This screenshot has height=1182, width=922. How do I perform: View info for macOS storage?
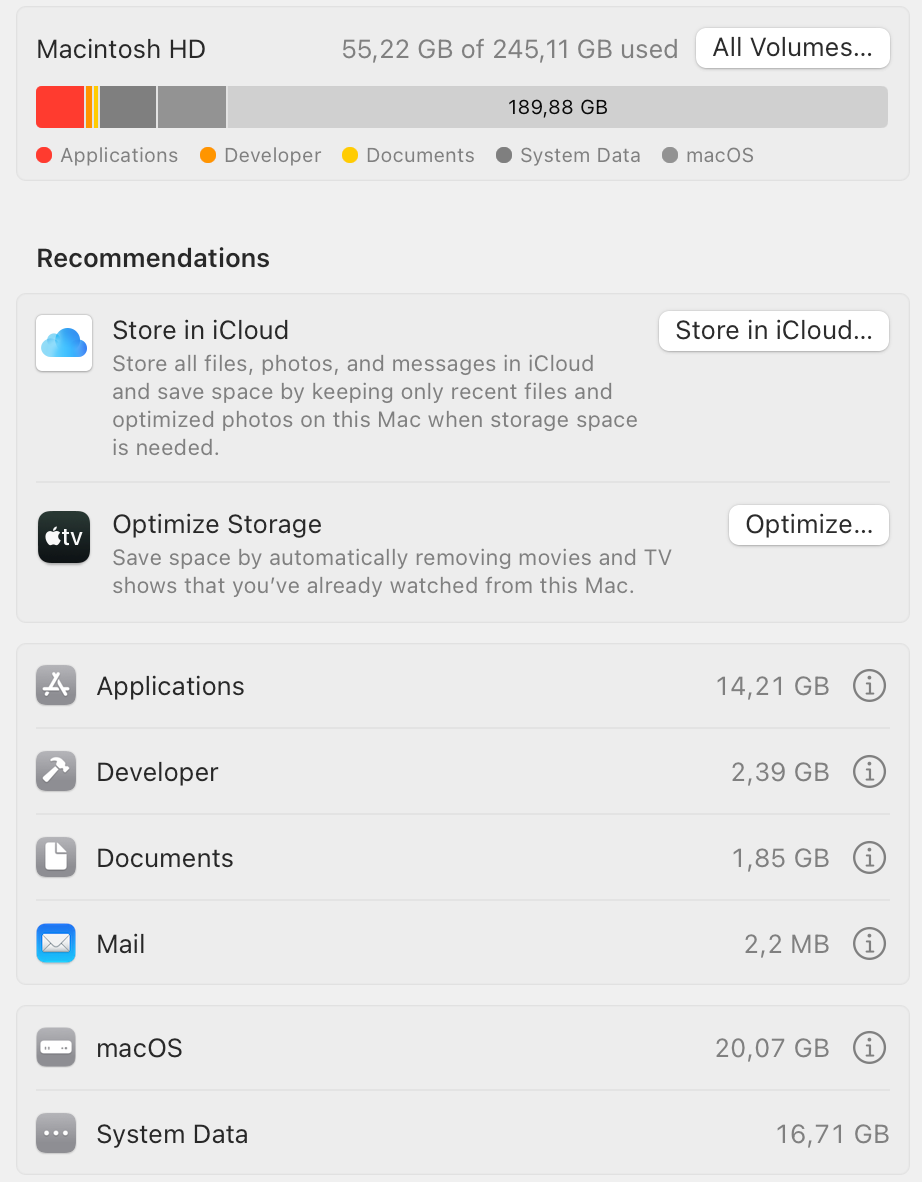pos(869,1048)
